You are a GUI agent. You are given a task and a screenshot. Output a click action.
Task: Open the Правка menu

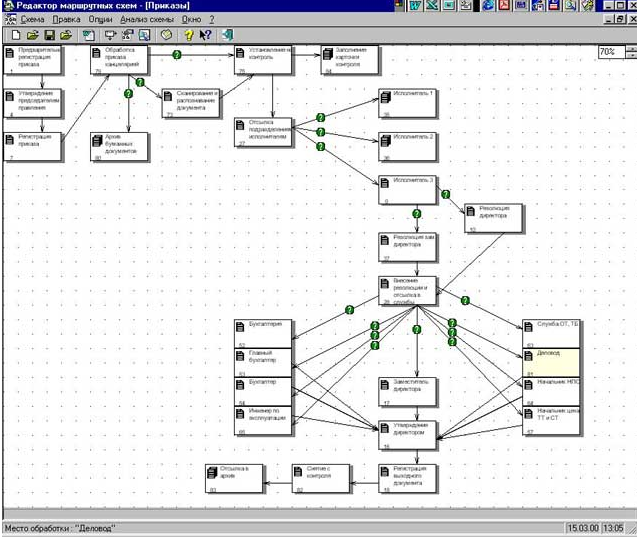67,20
